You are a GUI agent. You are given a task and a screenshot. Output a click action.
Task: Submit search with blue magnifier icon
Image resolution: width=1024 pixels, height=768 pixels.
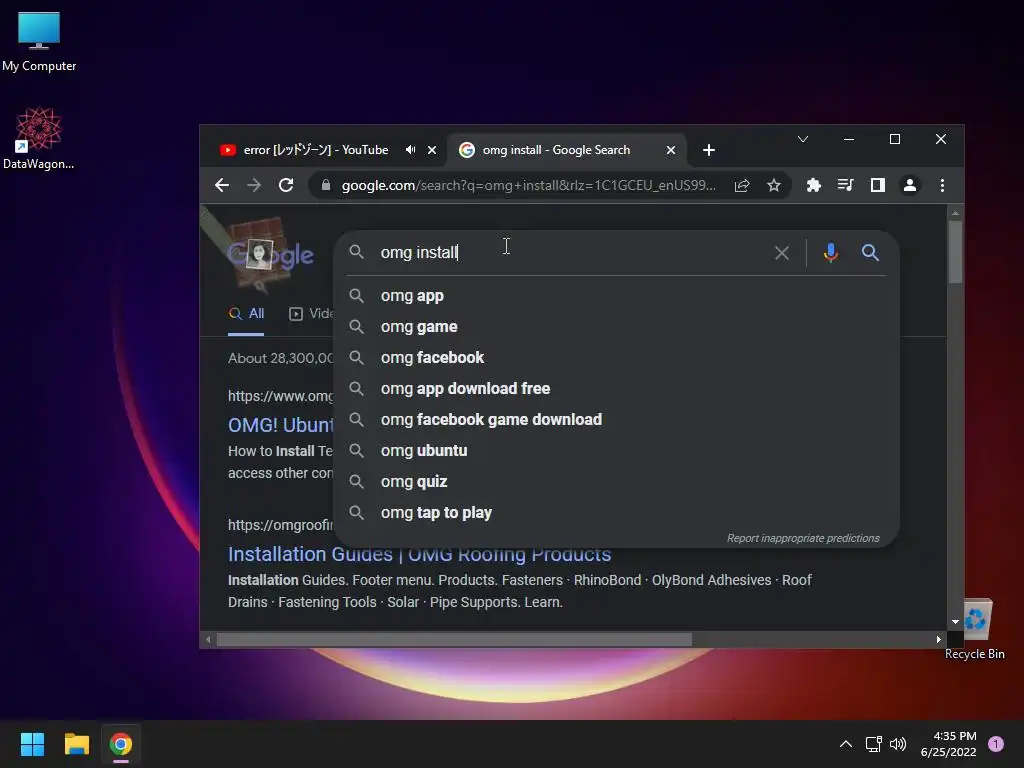(870, 253)
